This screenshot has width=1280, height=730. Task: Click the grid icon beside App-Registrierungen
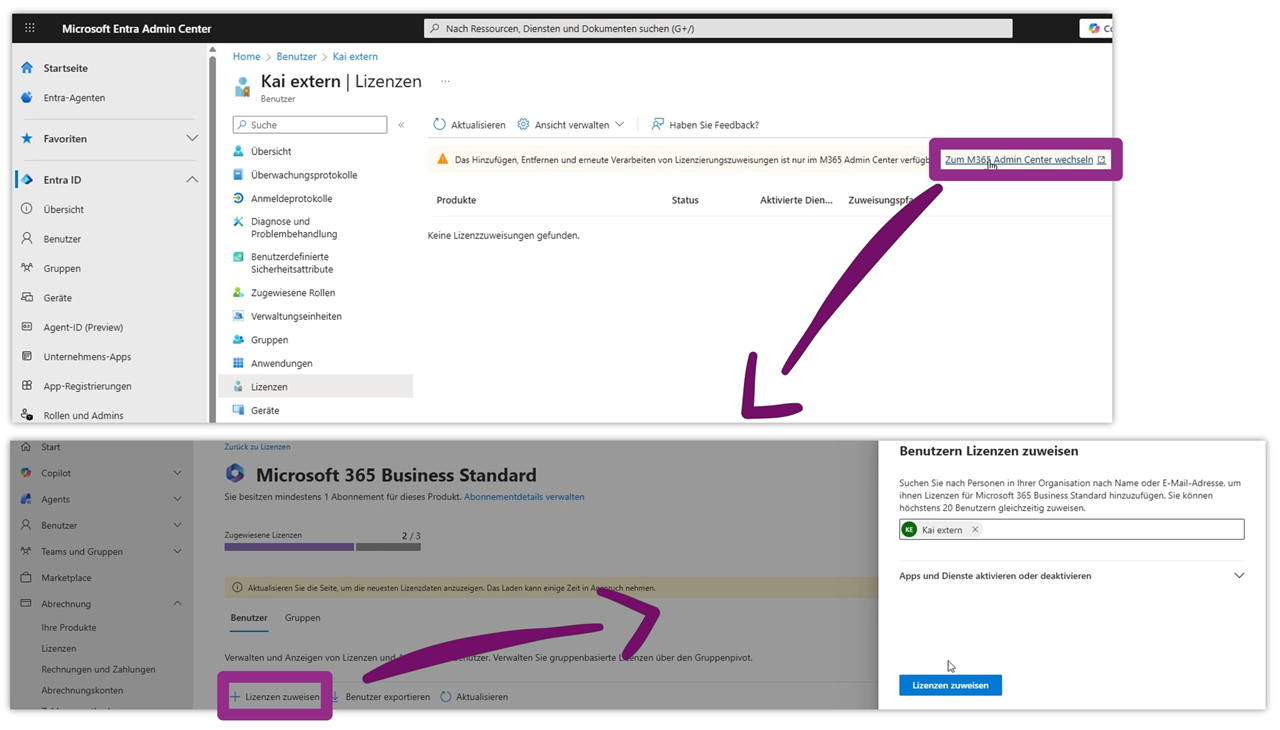point(27,386)
